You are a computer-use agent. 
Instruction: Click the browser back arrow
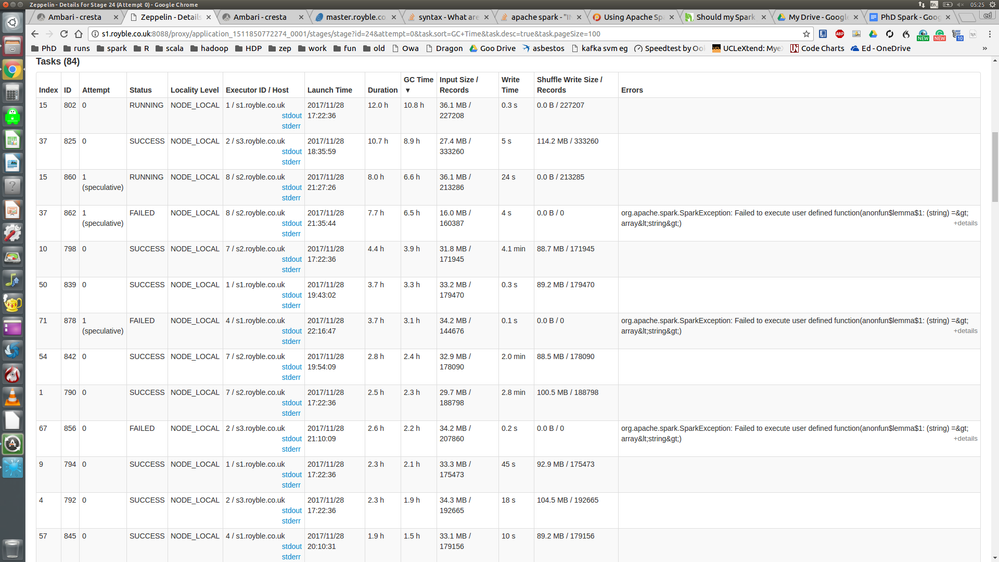tap(35, 34)
